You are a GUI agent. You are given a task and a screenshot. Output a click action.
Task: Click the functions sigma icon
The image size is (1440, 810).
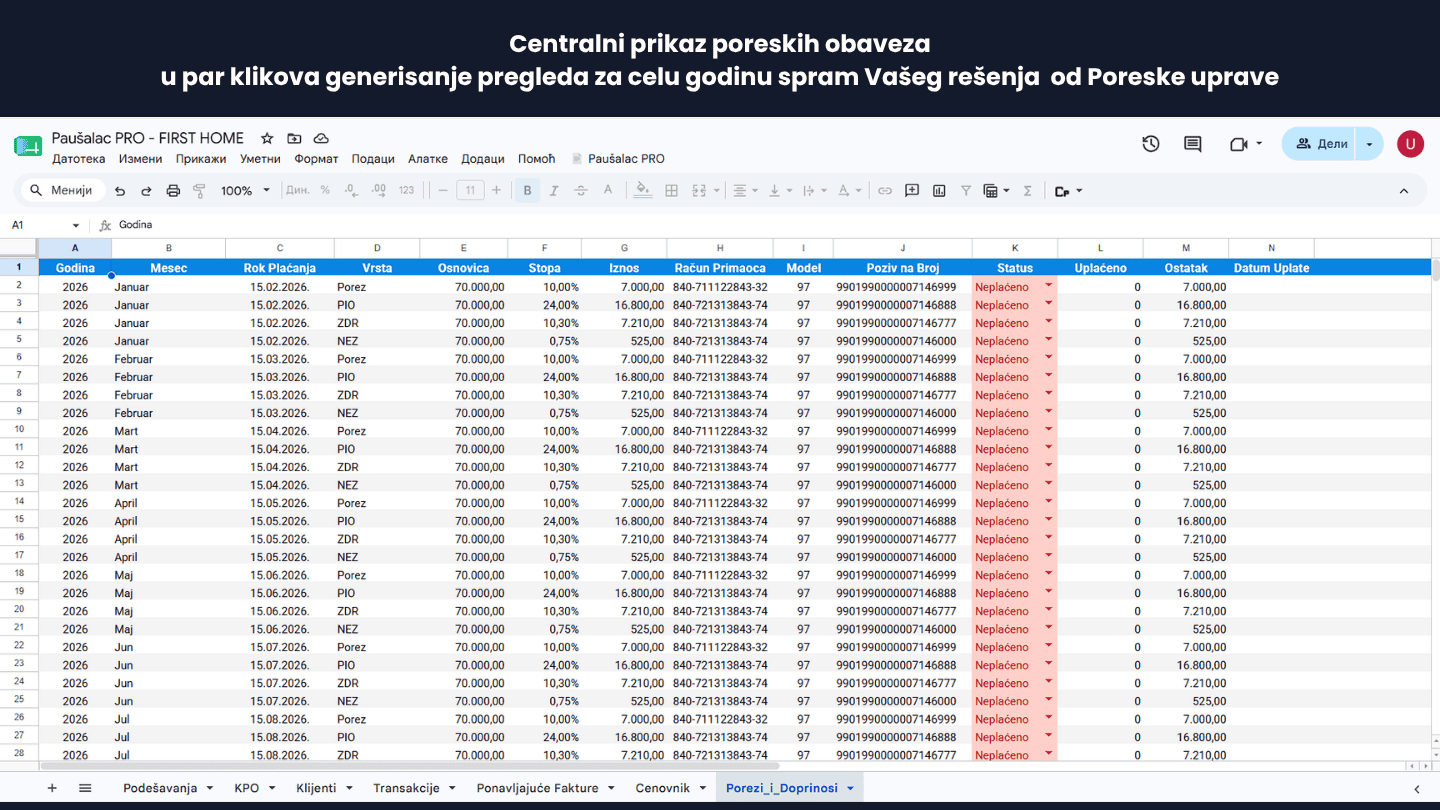1027,190
